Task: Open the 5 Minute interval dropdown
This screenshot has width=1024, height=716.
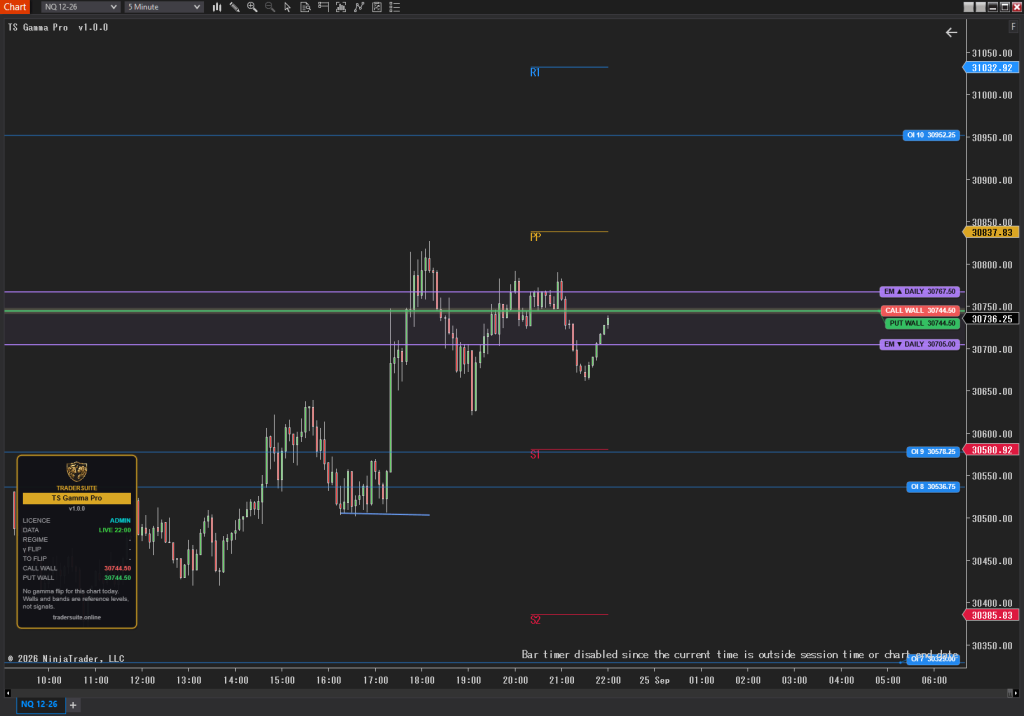Action: pos(163,7)
